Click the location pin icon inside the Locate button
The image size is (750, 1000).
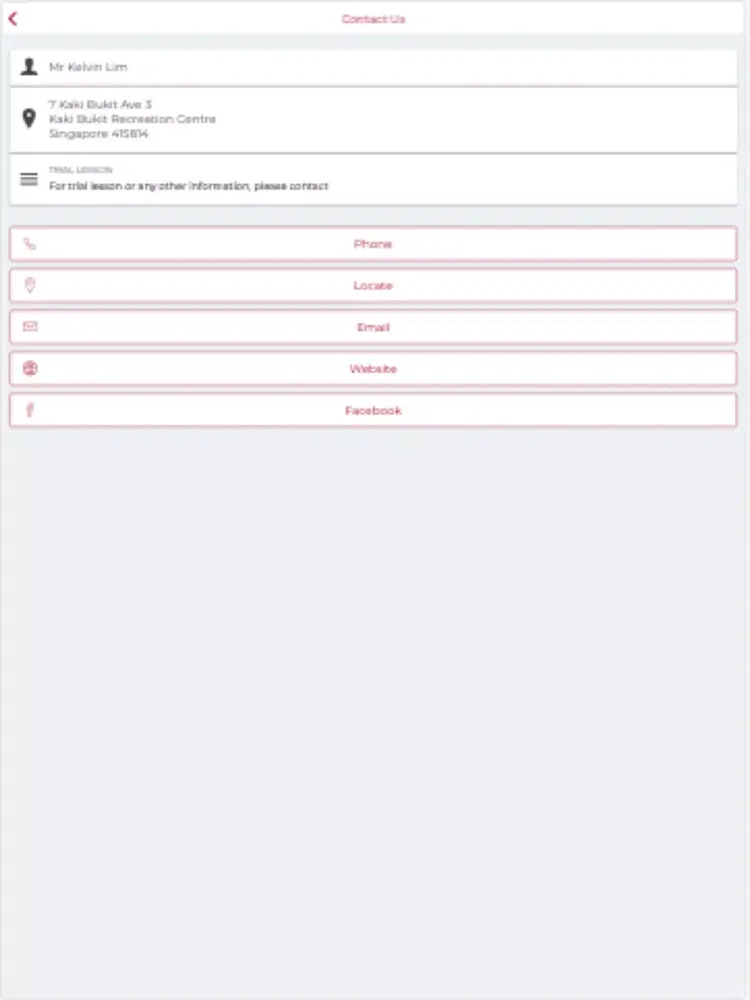click(x=28, y=285)
